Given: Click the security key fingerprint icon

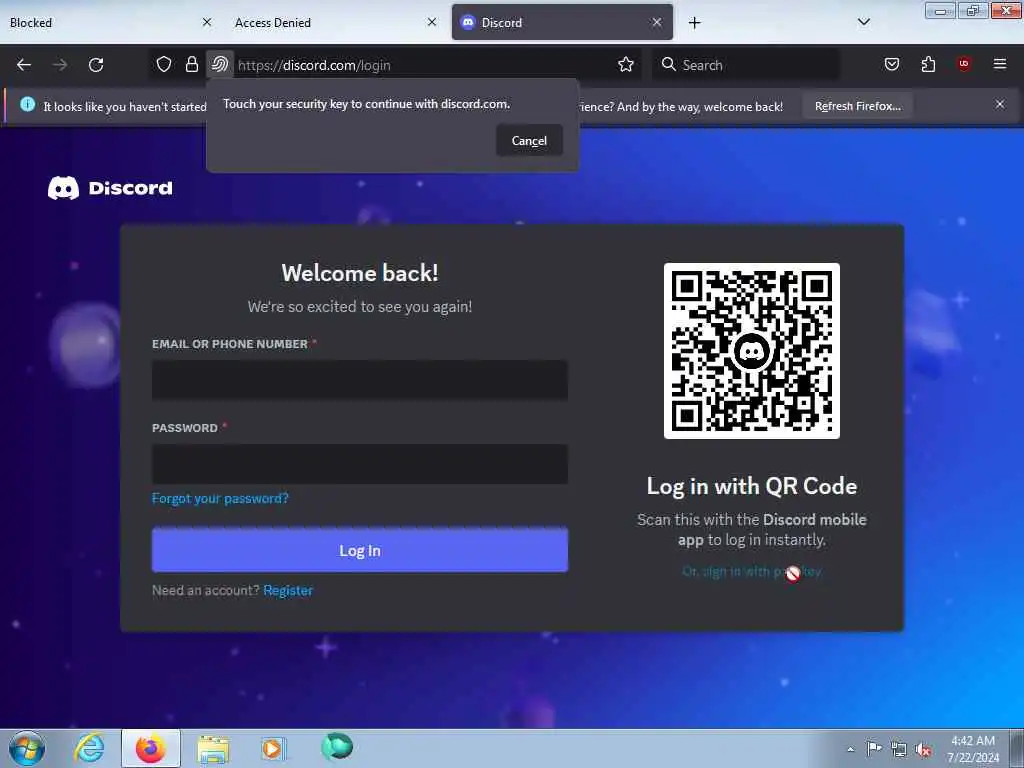Looking at the screenshot, I should click(x=220, y=65).
